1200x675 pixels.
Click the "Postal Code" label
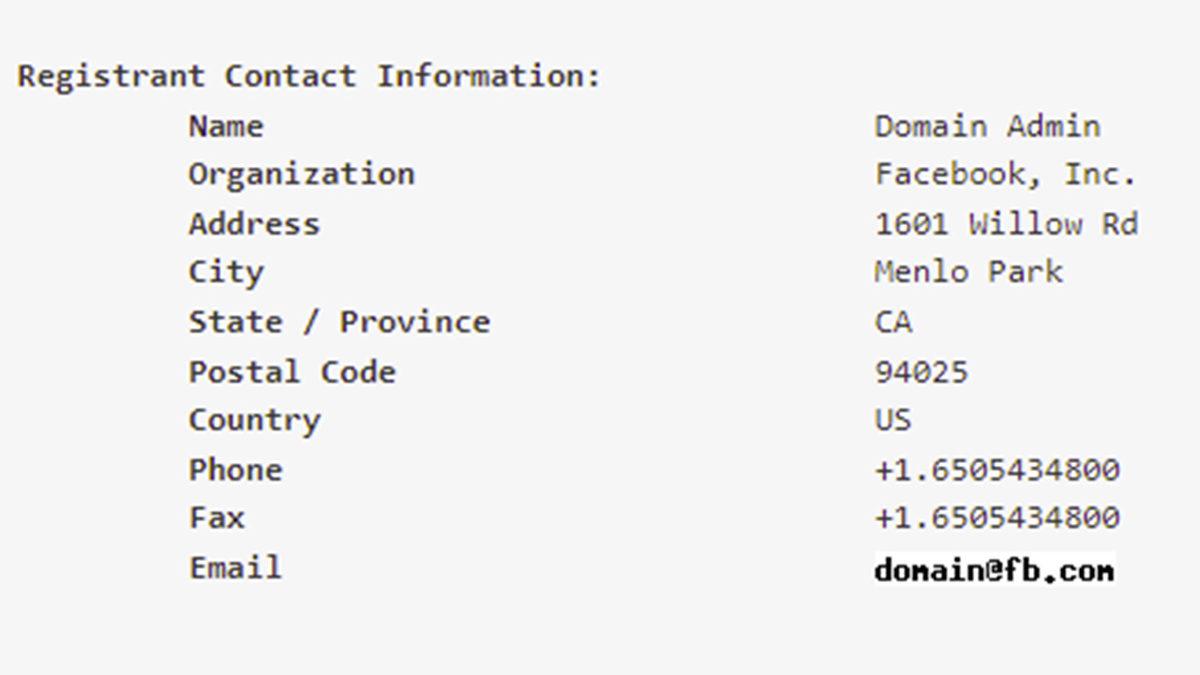(292, 372)
